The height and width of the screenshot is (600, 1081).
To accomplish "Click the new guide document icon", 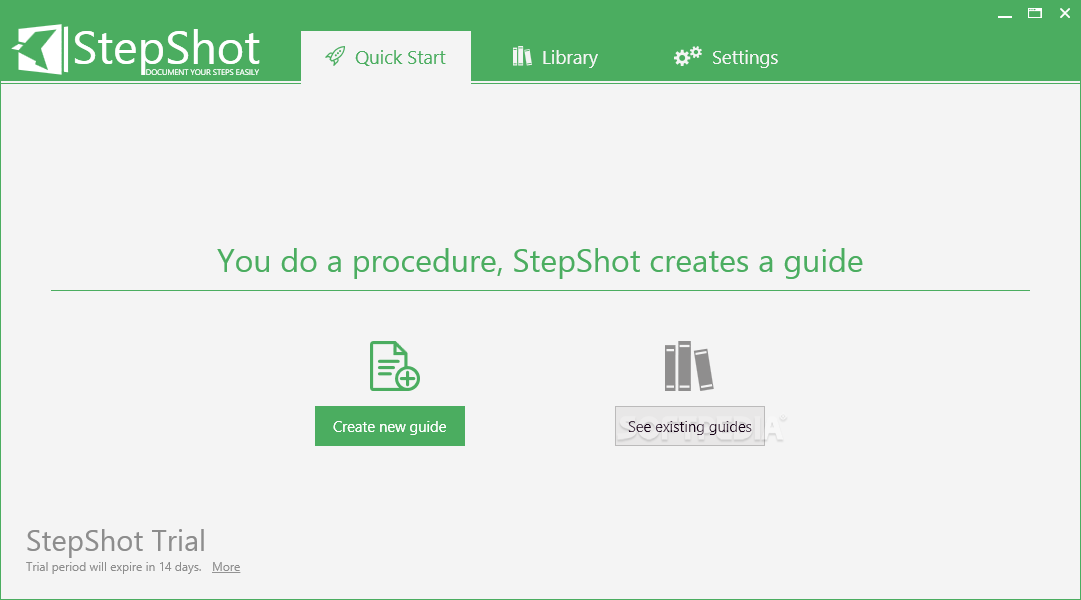I will (394, 366).
